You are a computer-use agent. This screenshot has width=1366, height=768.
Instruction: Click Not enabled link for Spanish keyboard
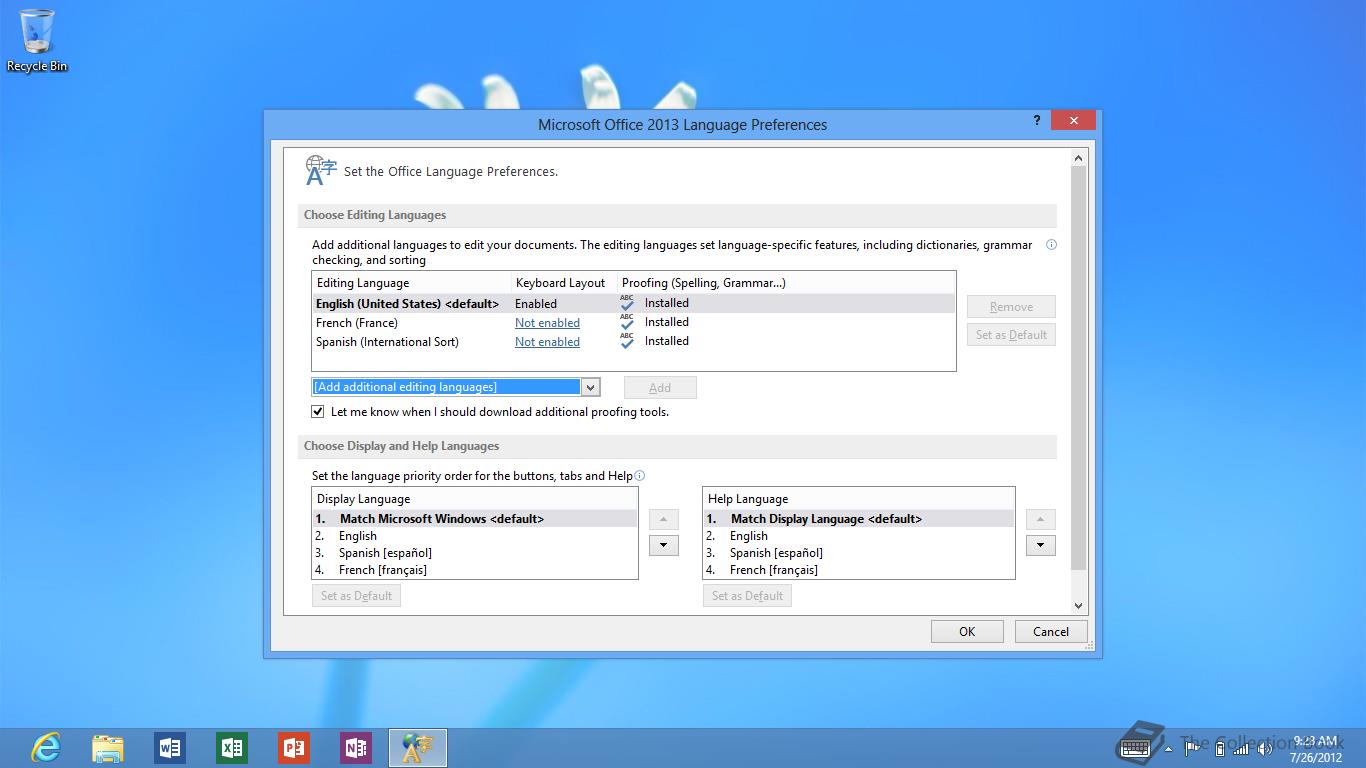tap(547, 342)
